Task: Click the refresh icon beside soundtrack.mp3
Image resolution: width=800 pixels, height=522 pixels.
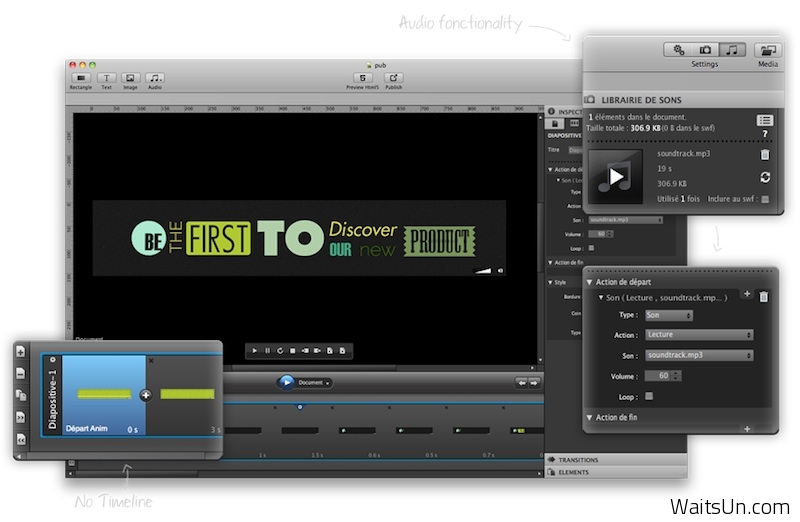Action: [x=765, y=177]
